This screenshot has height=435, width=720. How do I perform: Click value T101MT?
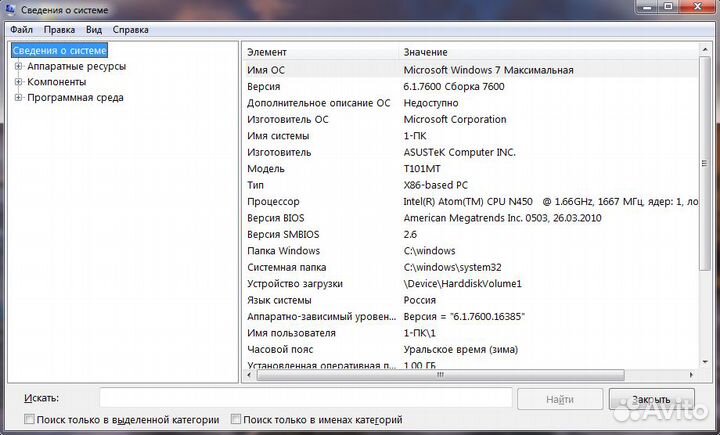(422, 169)
